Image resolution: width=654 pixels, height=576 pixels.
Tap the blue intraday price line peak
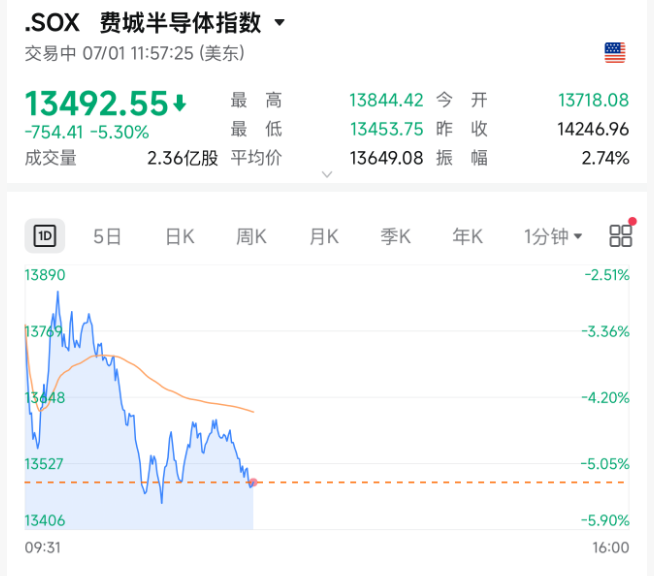tap(58, 293)
